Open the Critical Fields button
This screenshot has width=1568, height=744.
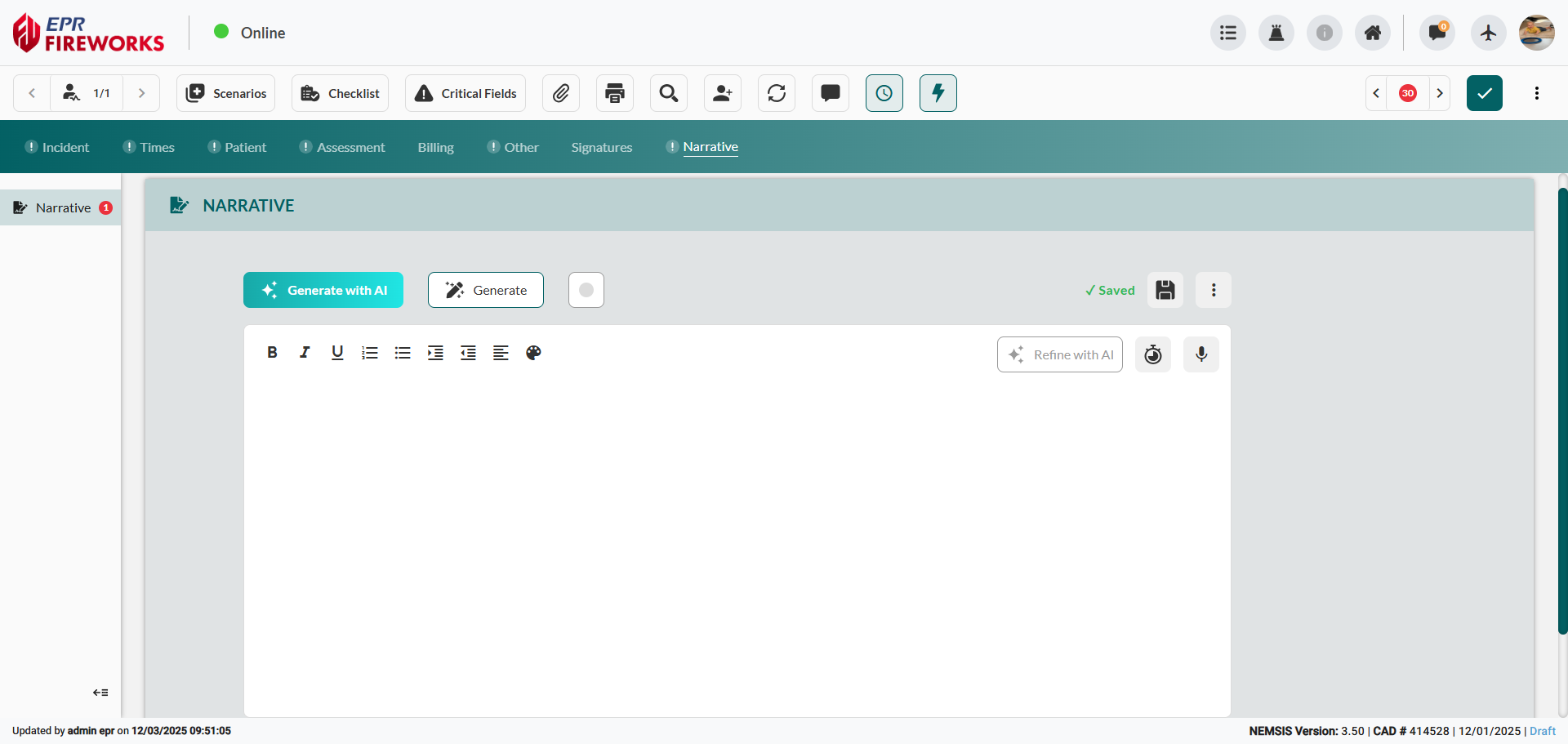click(465, 93)
